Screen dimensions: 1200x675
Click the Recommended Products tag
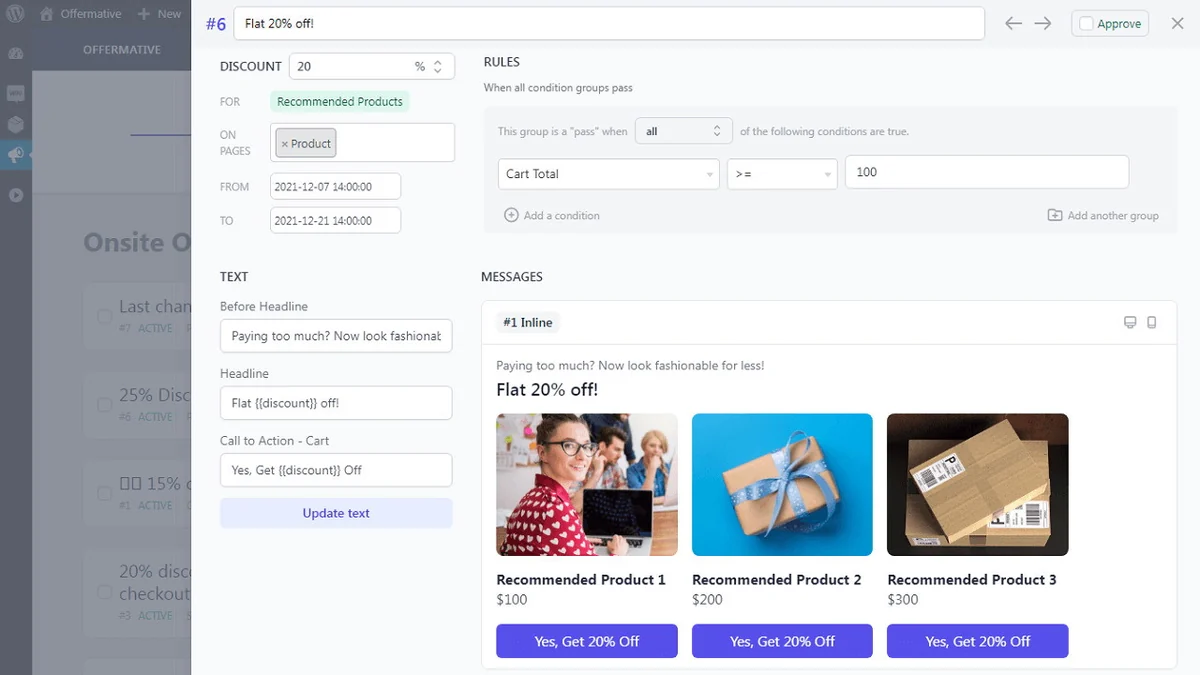(x=340, y=101)
